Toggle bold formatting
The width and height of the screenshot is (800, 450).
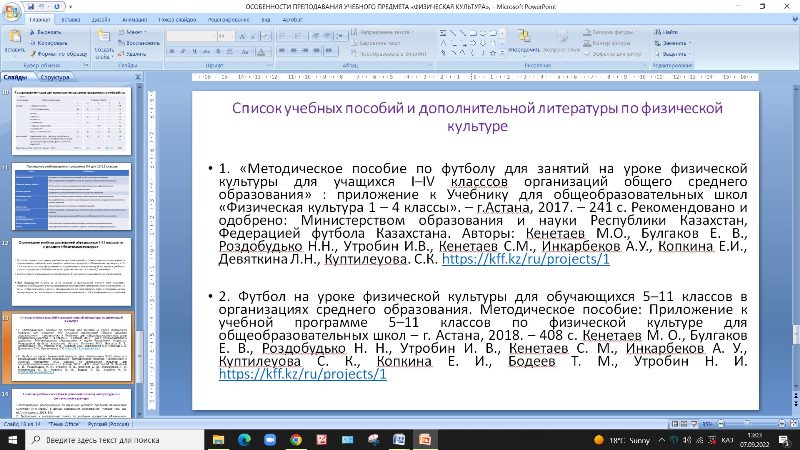[172, 52]
